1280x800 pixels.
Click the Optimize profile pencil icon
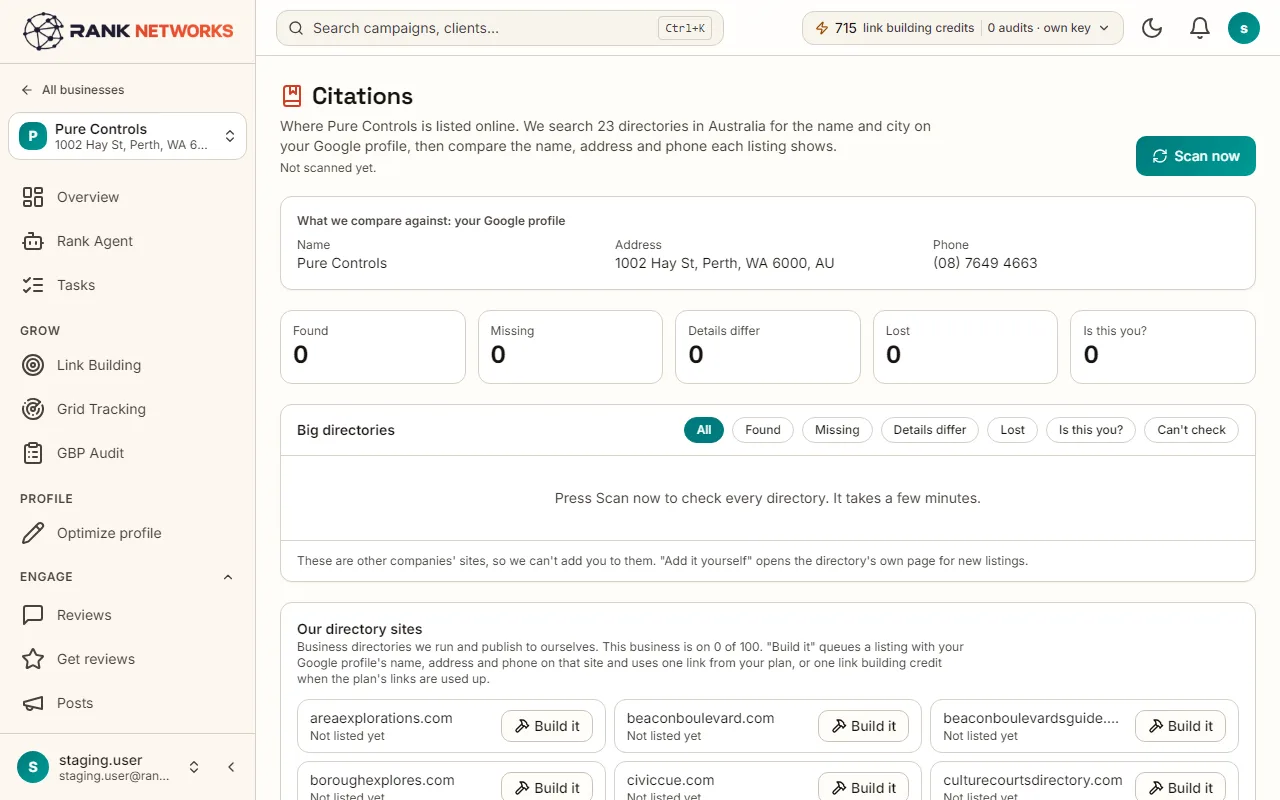33,533
